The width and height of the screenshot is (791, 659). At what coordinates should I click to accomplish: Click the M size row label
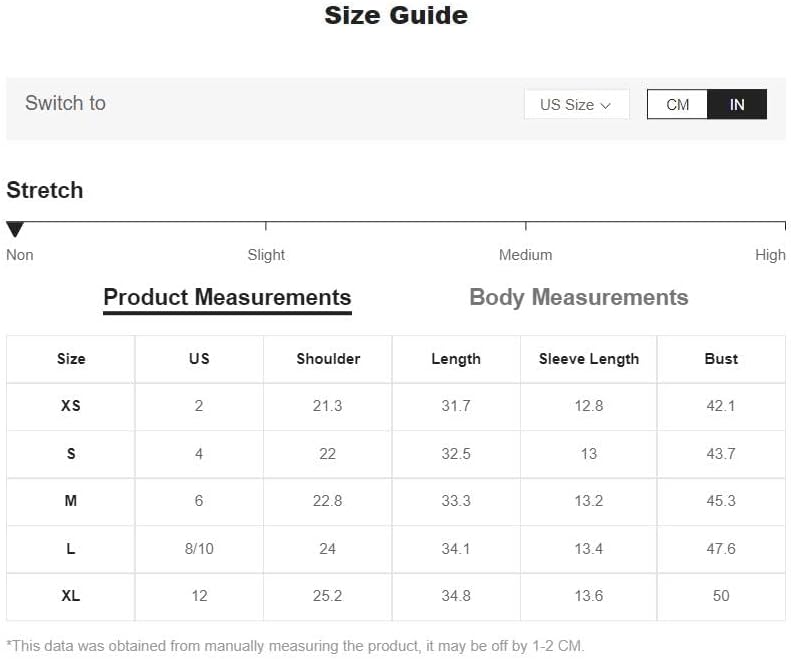tap(71, 501)
